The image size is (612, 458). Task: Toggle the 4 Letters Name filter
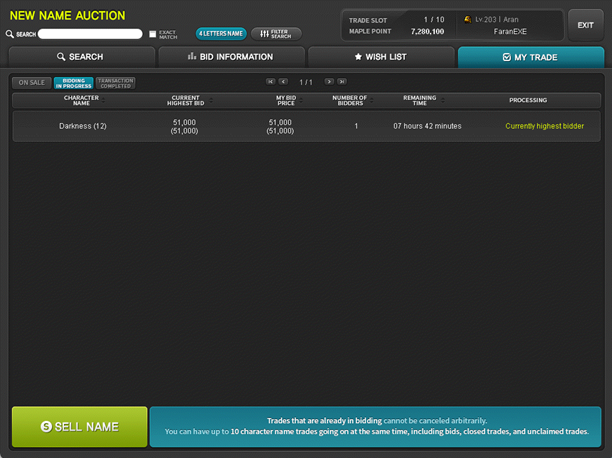[221, 34]
